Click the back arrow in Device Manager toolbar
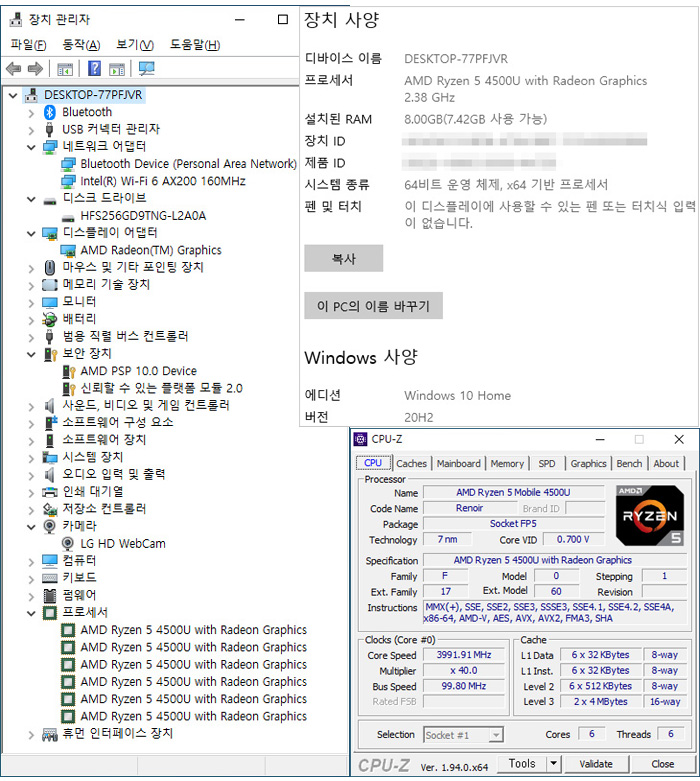Viewport: 700px width, 781px height. [13, 69]
